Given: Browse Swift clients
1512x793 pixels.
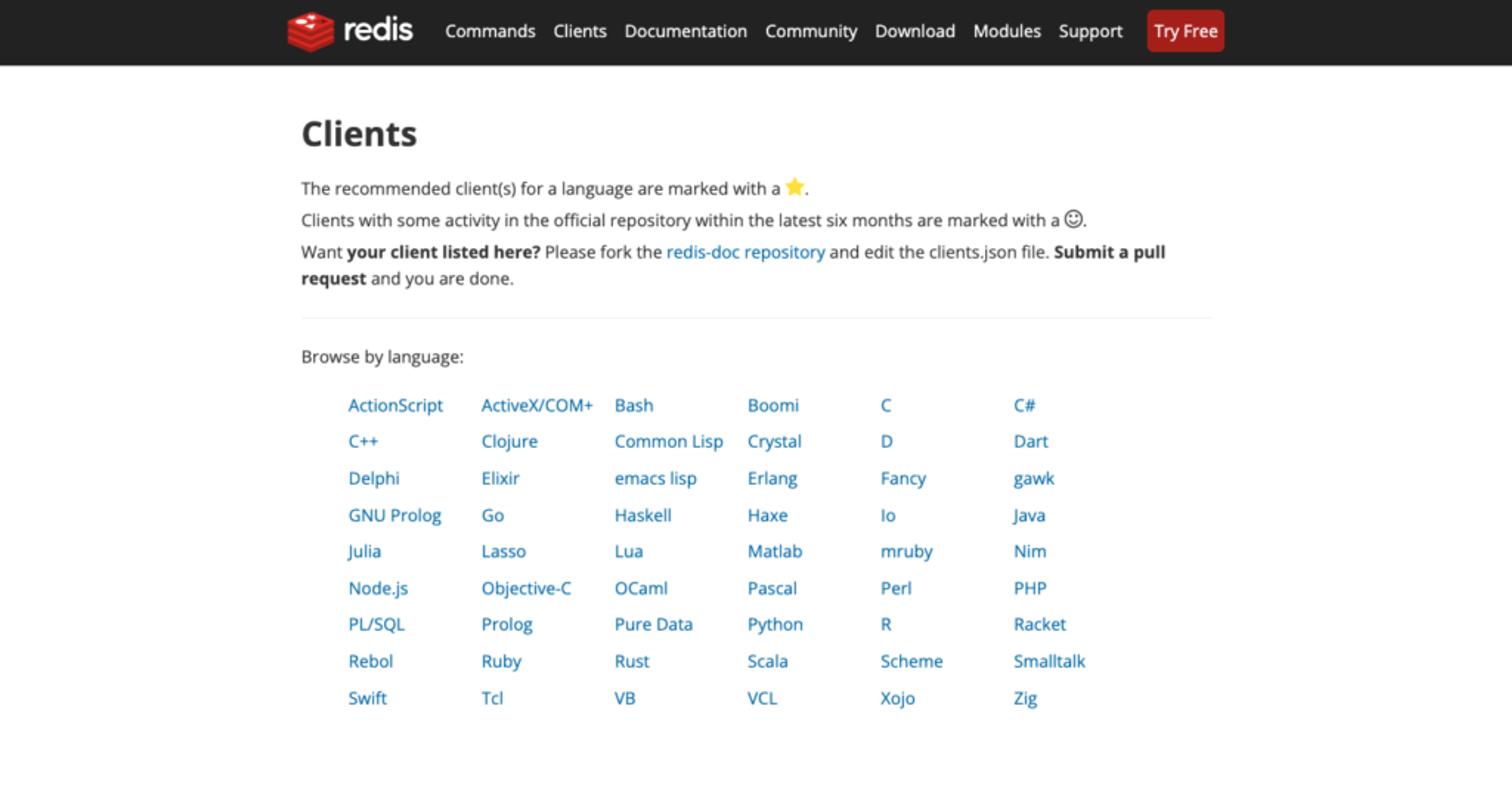Looking at the screenshot, I should pos(367,698).
